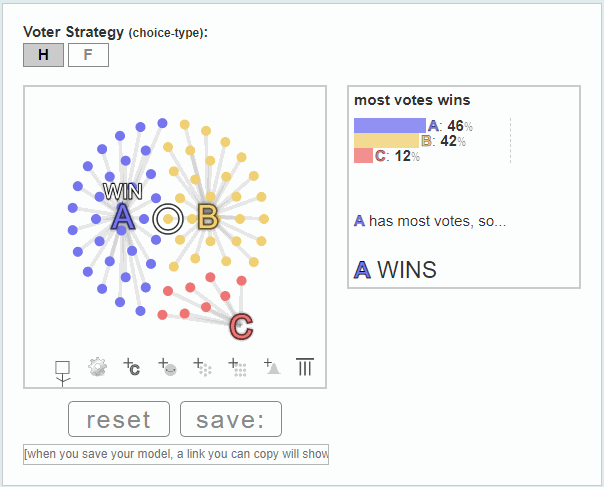Open the gear settings icon in the sandbox
This screenshot has height=487, width=604.
point(97,367)
